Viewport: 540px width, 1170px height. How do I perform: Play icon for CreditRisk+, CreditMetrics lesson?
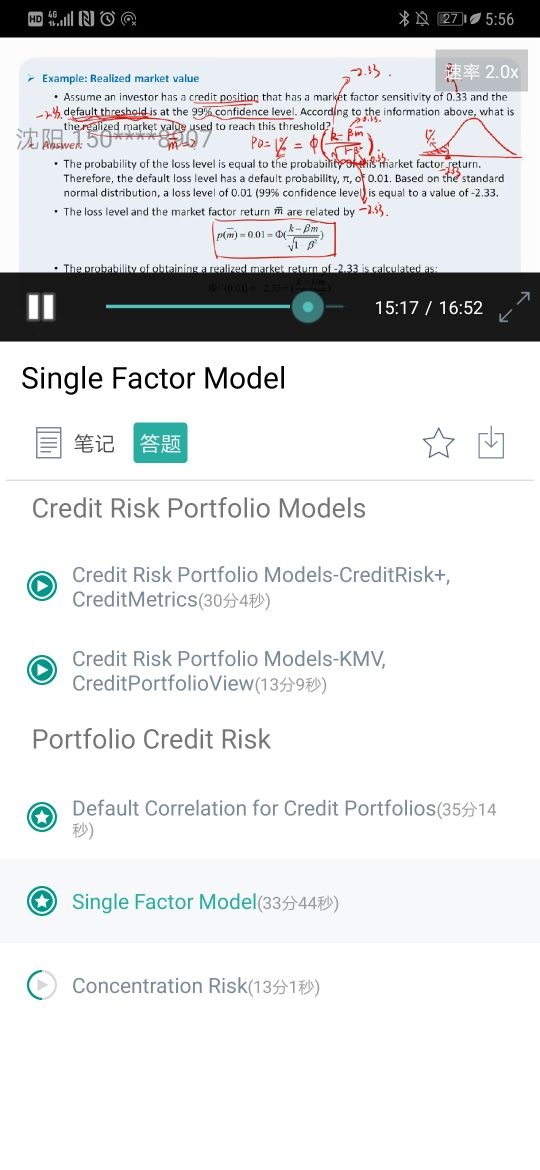pos(42,586)
